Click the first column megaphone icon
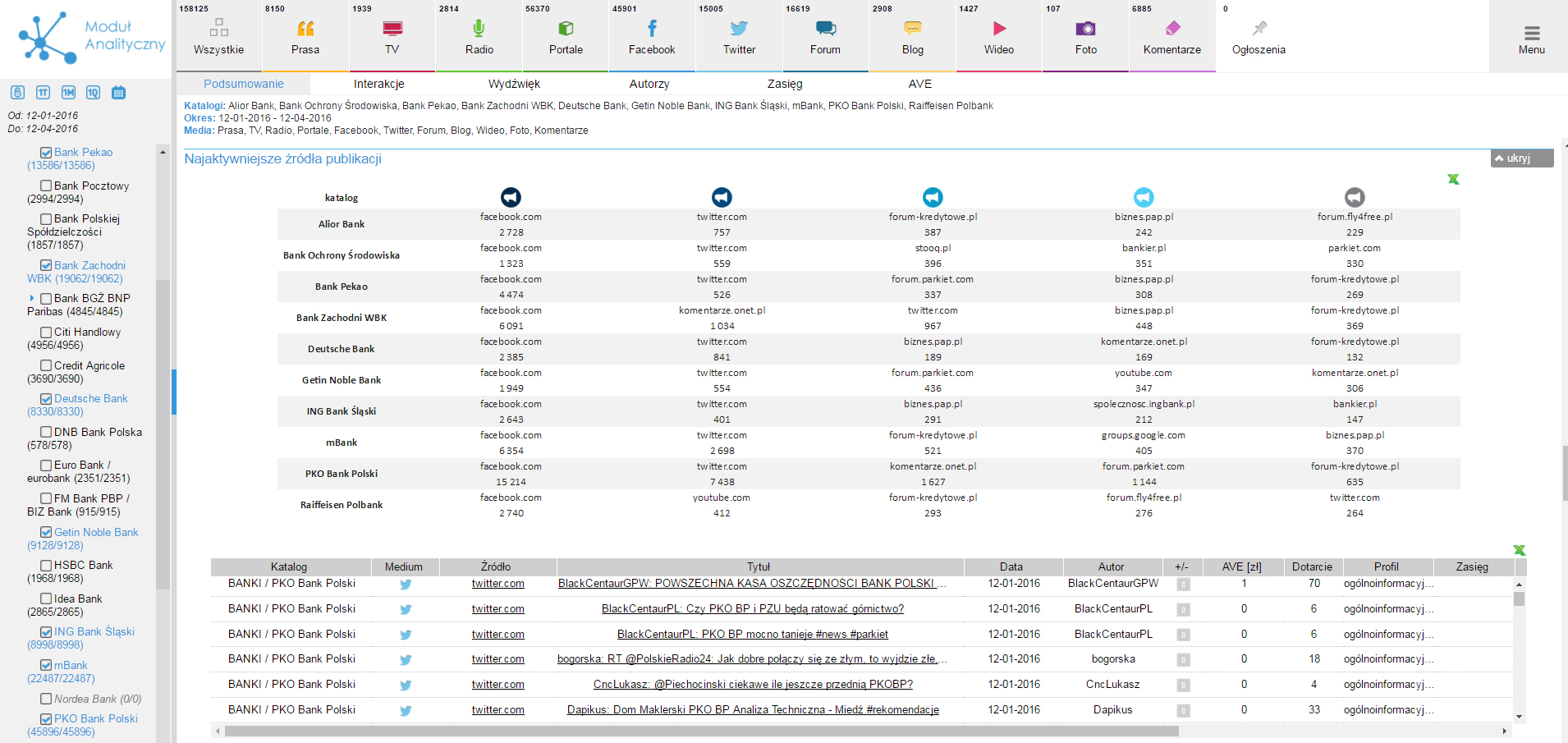Image resolution: width=1568 pixels, height=743 pixels. click(x=511, y=197)
